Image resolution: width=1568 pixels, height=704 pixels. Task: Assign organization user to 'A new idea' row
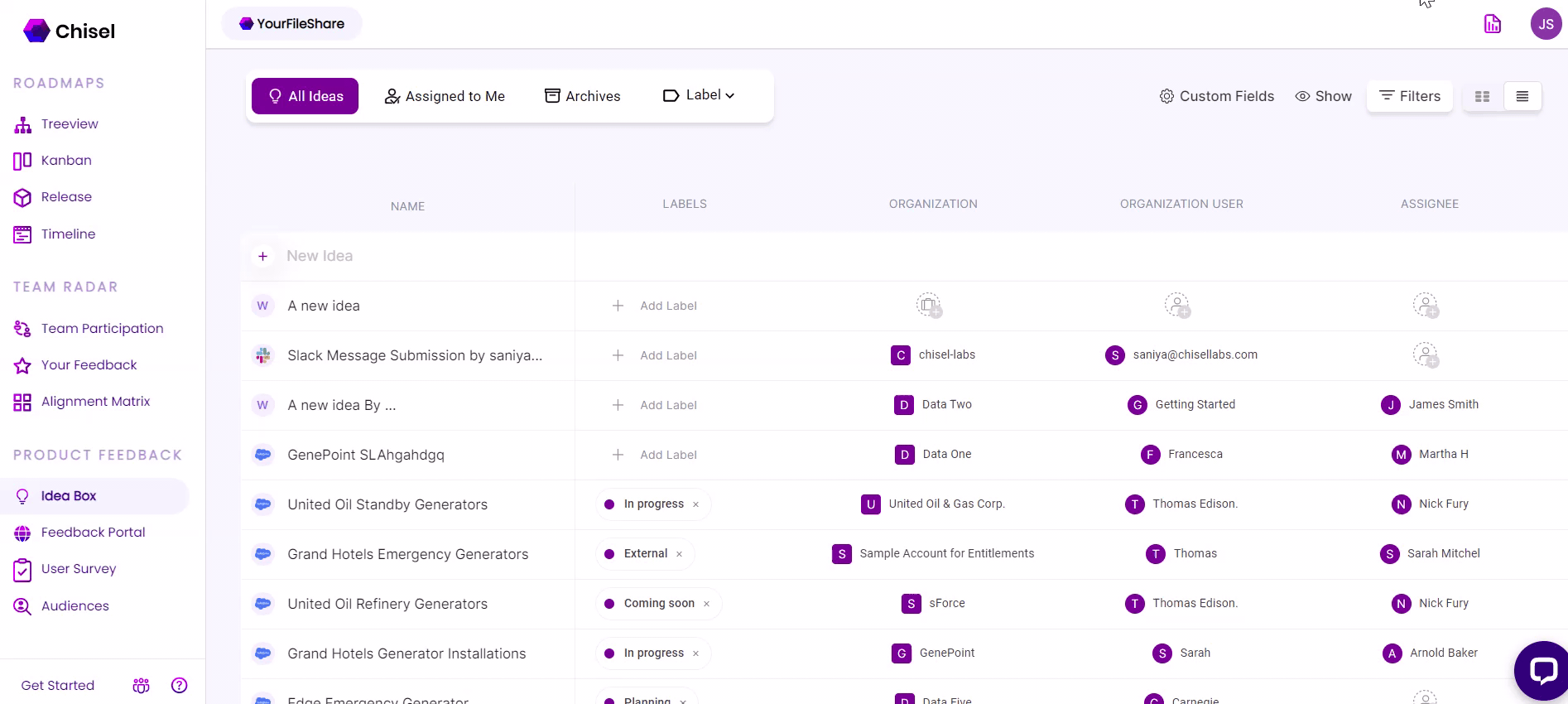(x=1177, y=306)
